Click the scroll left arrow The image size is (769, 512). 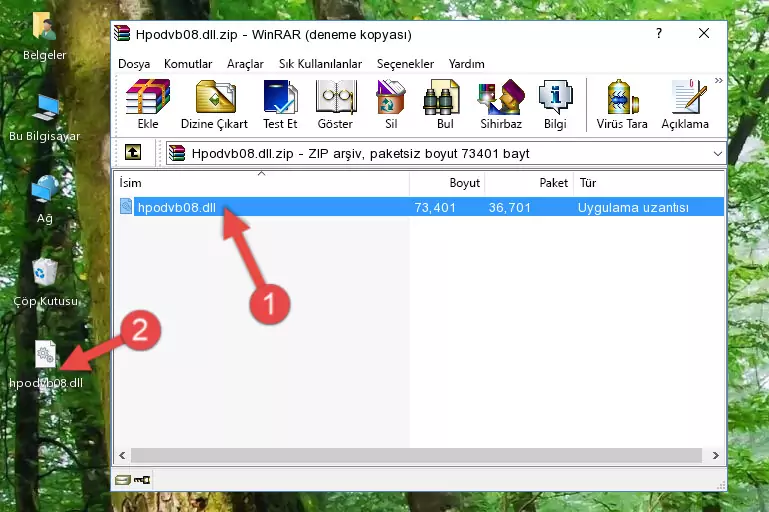[122, 455]
